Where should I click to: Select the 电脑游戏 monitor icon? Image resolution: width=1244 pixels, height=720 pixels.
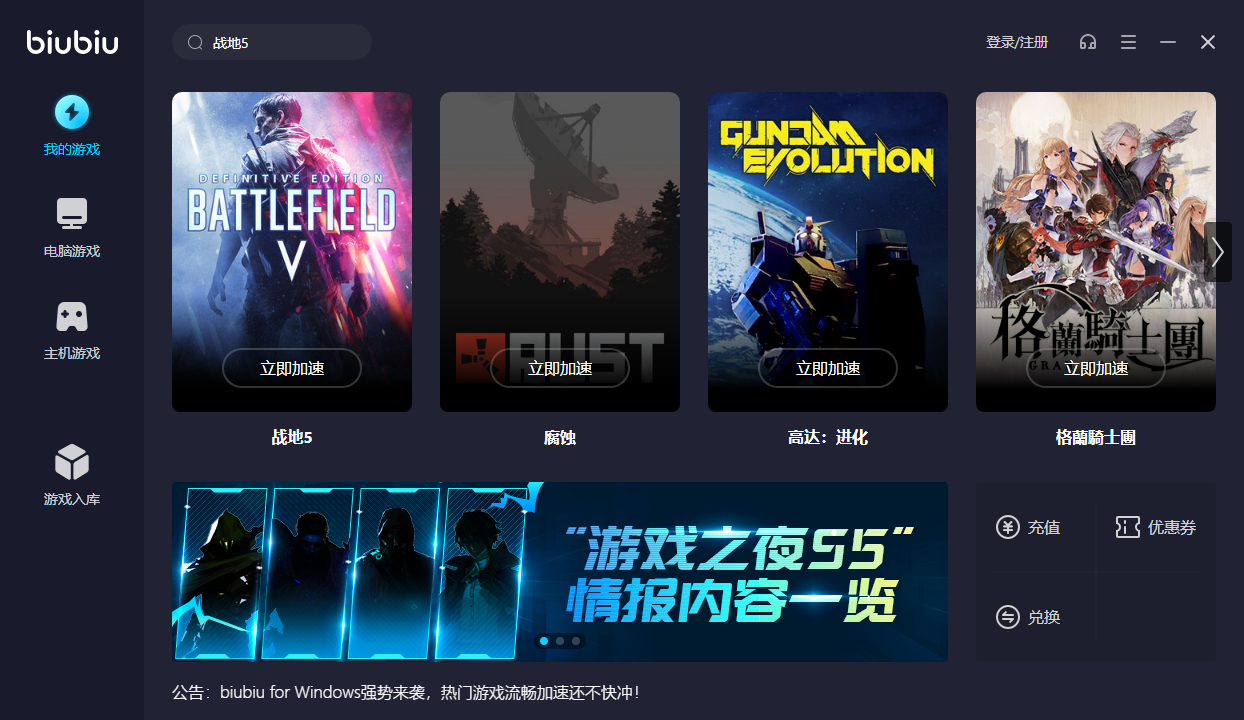coord(72,214)
